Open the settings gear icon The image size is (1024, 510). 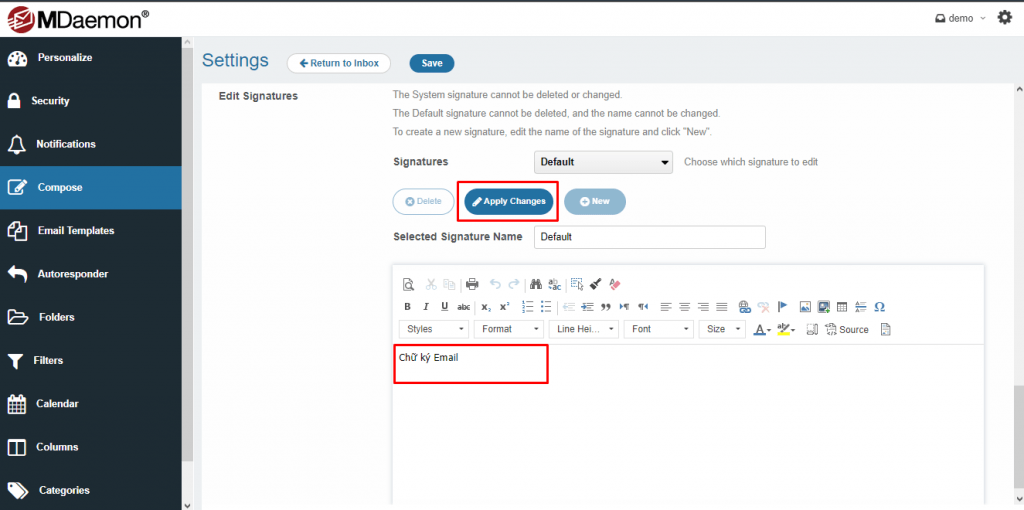coord(1005,18)
